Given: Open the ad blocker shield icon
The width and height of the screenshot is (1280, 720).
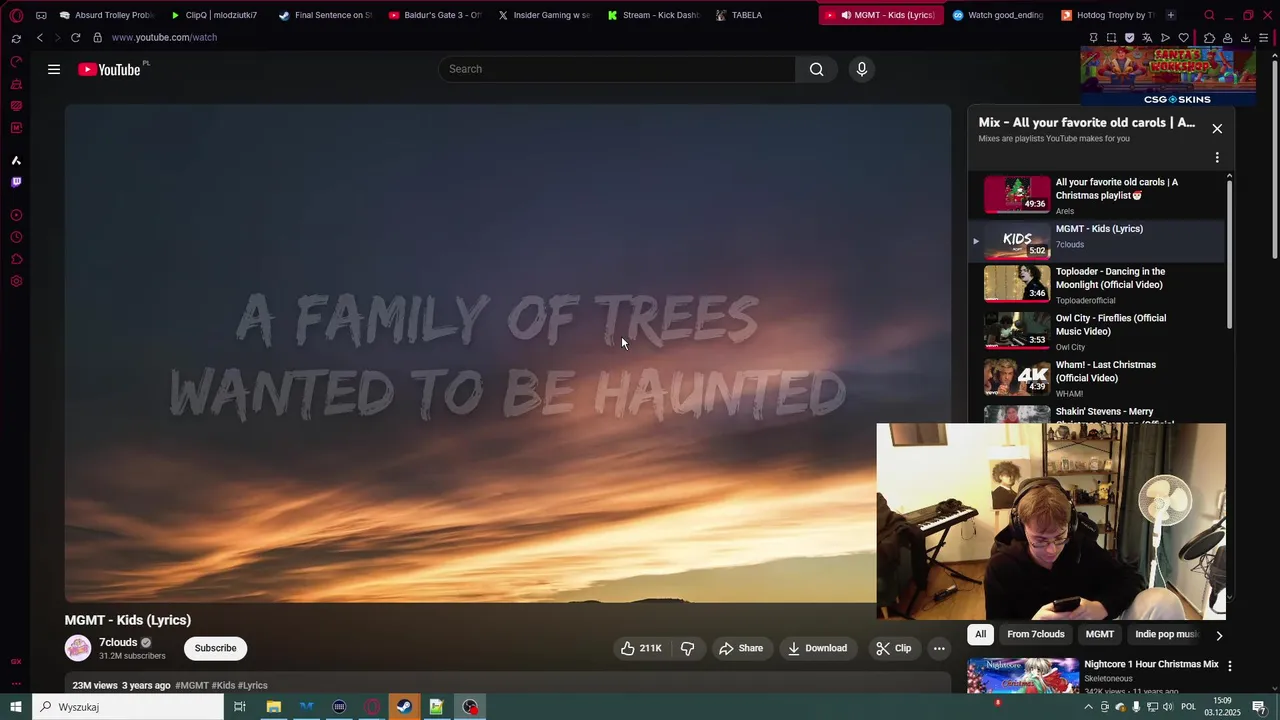Looking at the screenshot, I should coord(1130,38).
